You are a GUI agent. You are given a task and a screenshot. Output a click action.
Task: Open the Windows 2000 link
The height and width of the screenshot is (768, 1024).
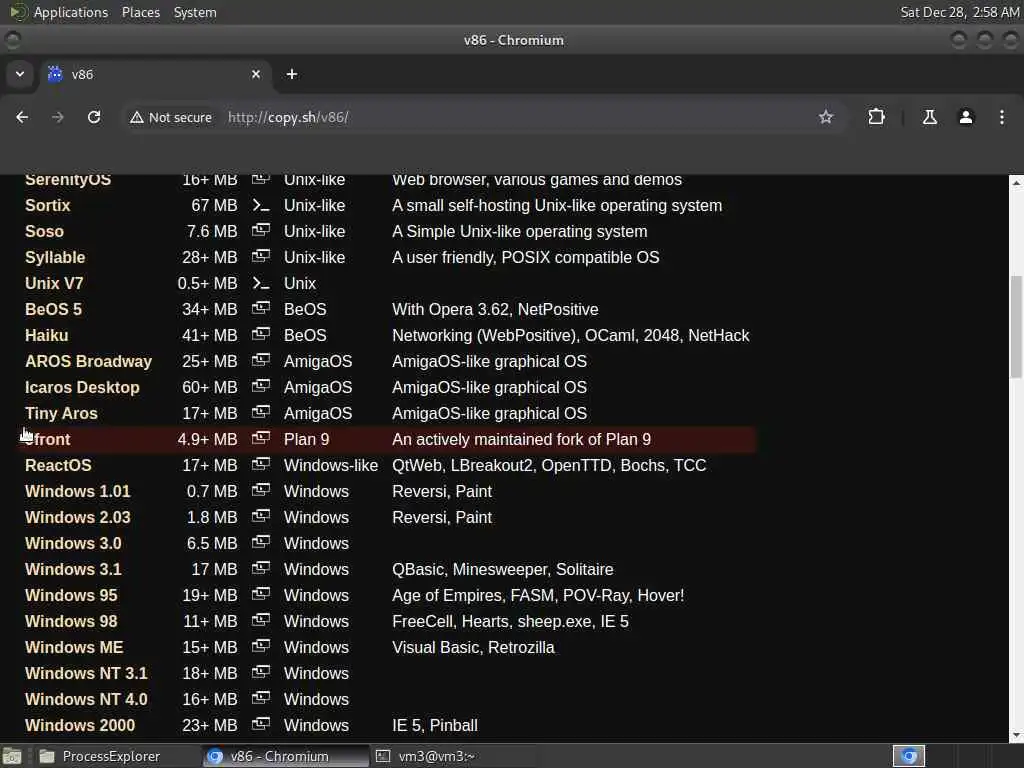[80, 726]
